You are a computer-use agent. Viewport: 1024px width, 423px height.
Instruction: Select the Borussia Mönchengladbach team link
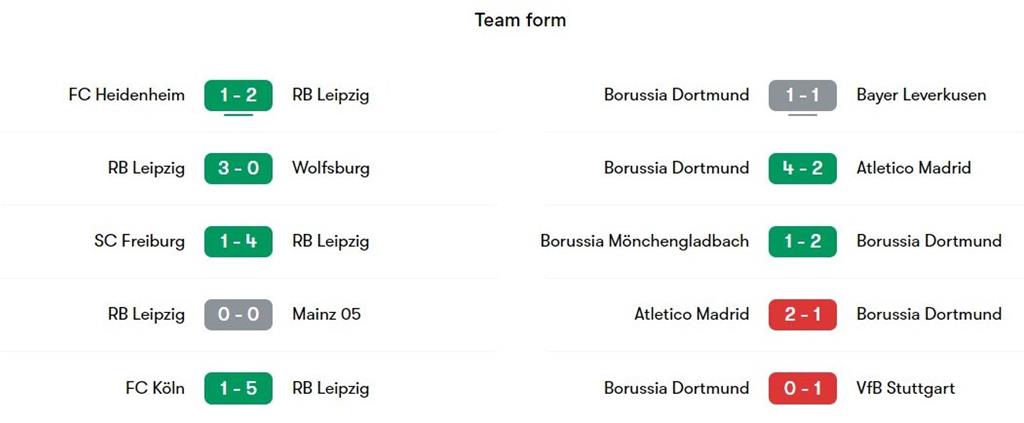[644, 241]
